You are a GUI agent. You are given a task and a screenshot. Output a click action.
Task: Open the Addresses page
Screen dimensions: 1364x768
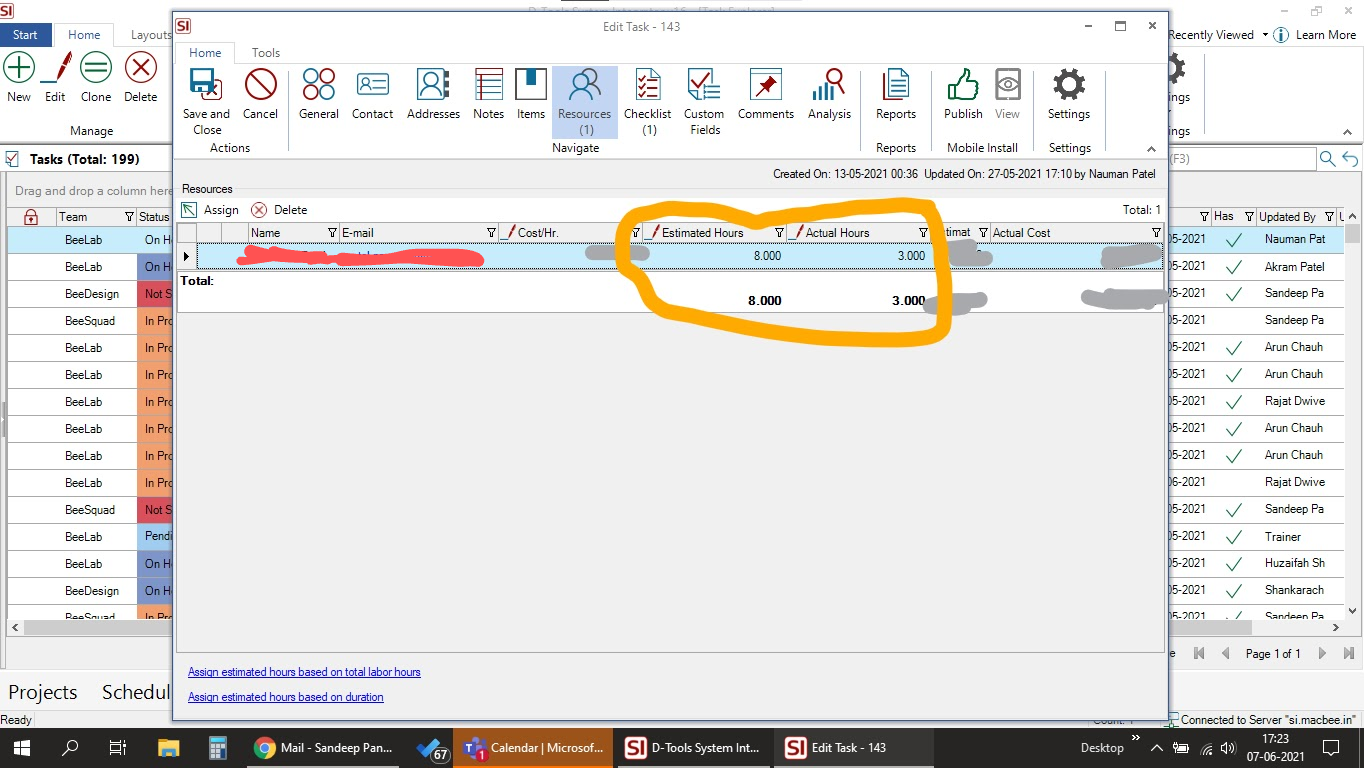[x=432, y=96]
